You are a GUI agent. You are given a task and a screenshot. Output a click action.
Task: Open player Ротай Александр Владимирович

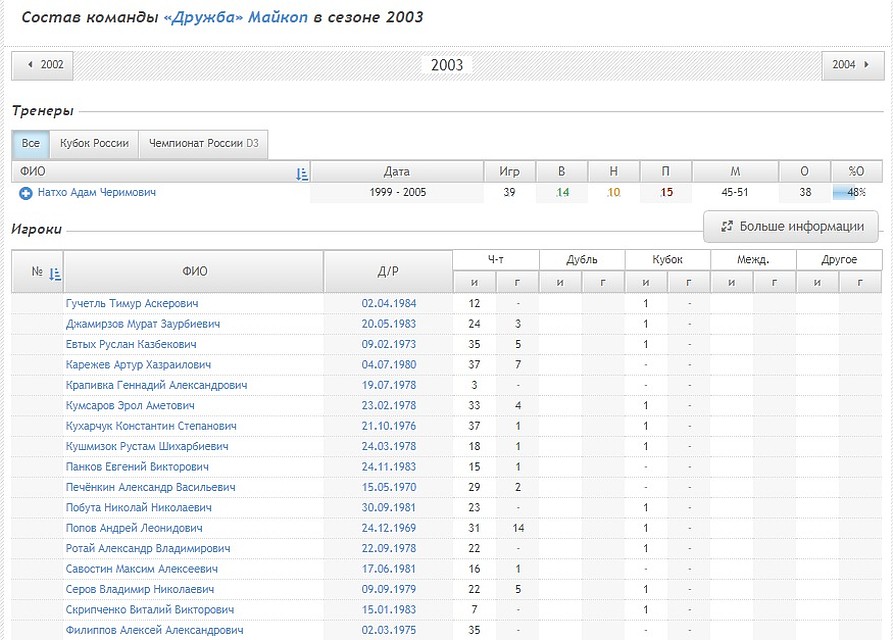pyautogui.click(x=148, y=549)
